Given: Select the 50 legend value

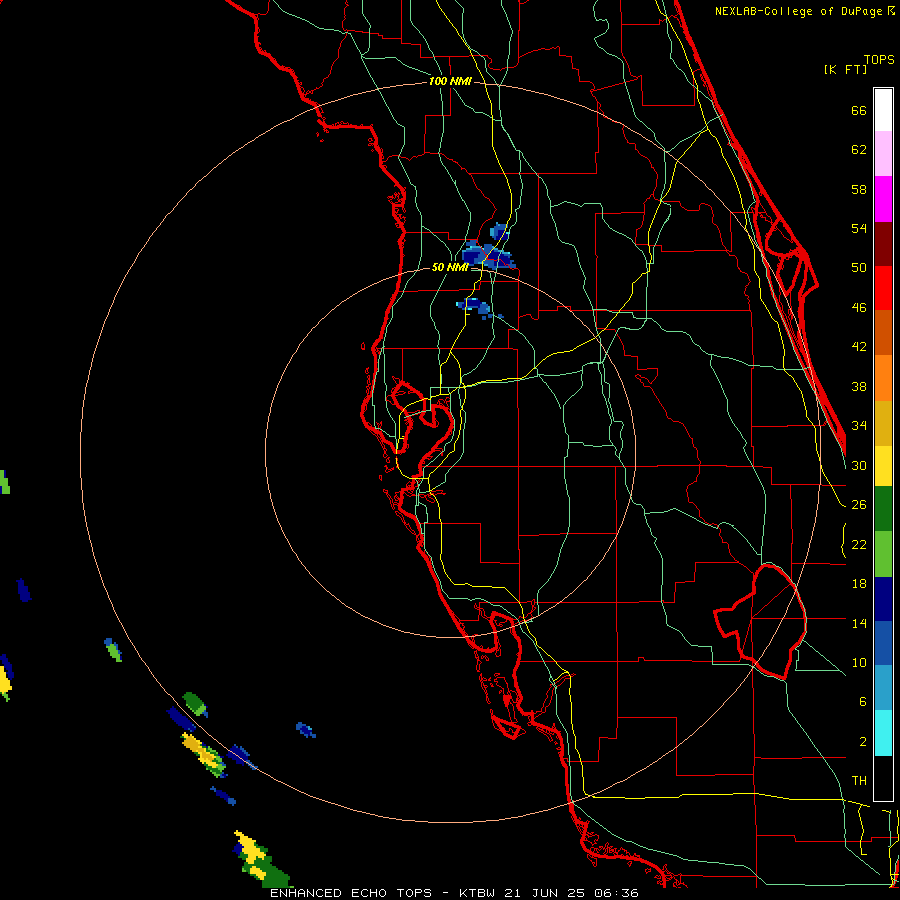Looking at the screenshot, I should (x=859, y=268).
